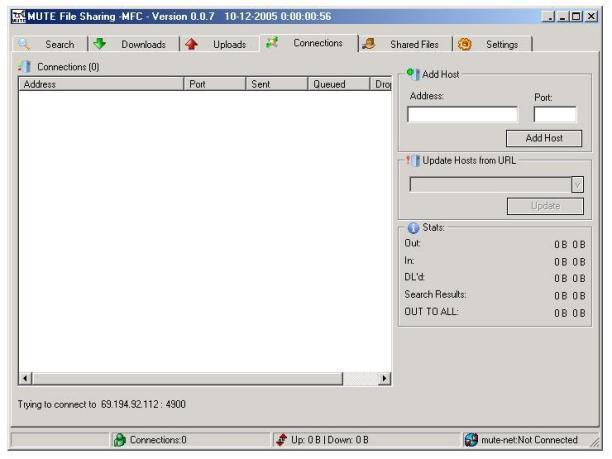Sort list by Address column header
The height and width of the screenshot is (459, 612).
pos(100,85)
